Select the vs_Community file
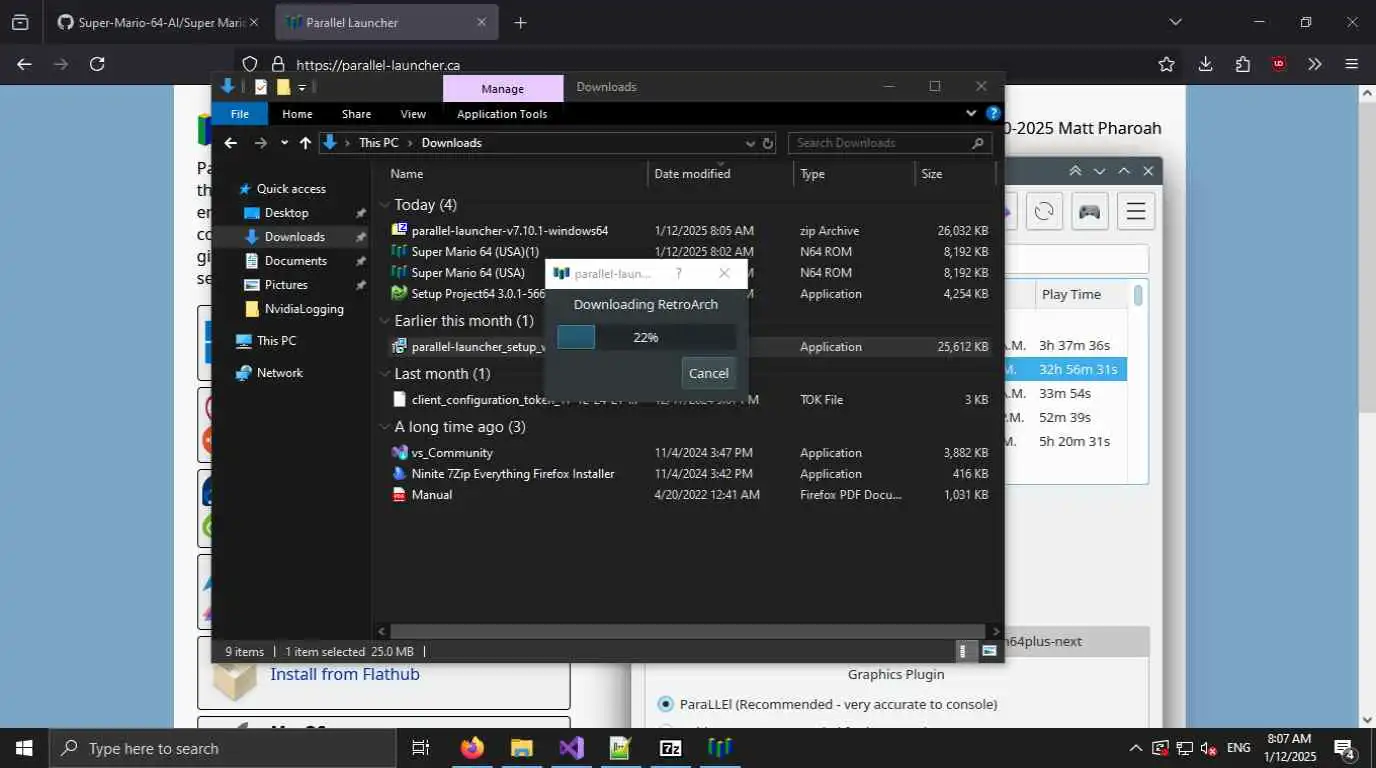This screenshot has width=1376, height=768. point(452,453)
